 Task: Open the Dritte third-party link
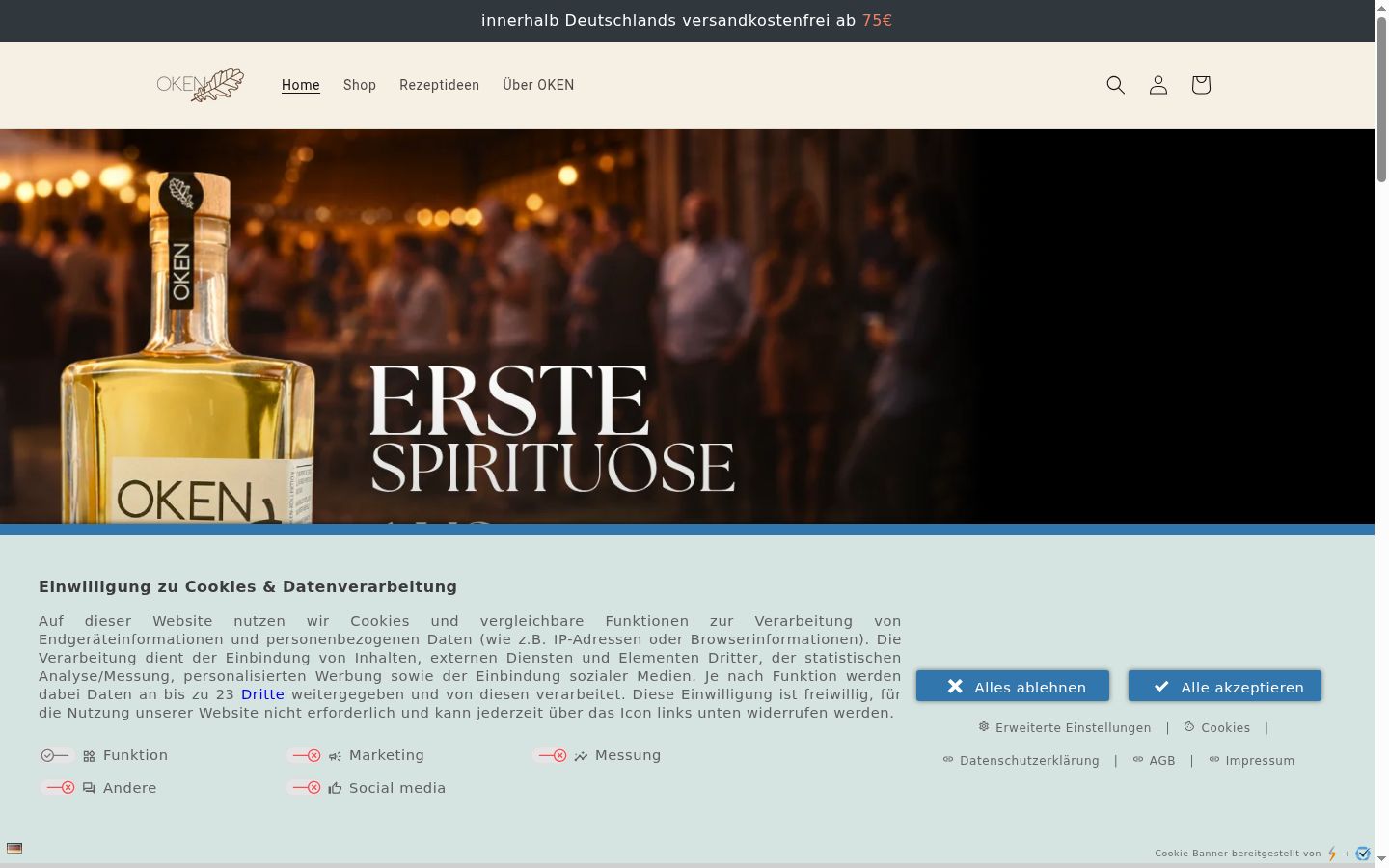pos(262,694)
